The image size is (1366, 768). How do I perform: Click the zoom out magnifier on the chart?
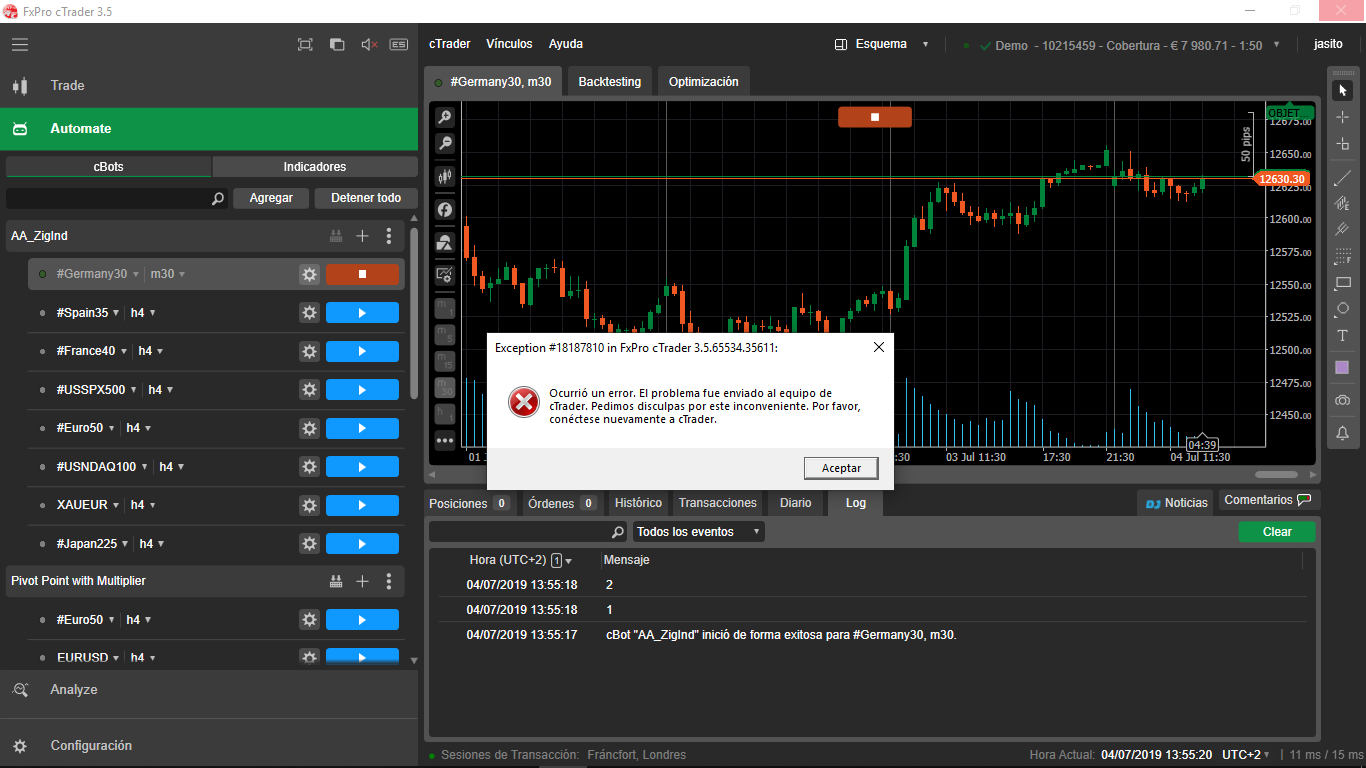[445, 143]
